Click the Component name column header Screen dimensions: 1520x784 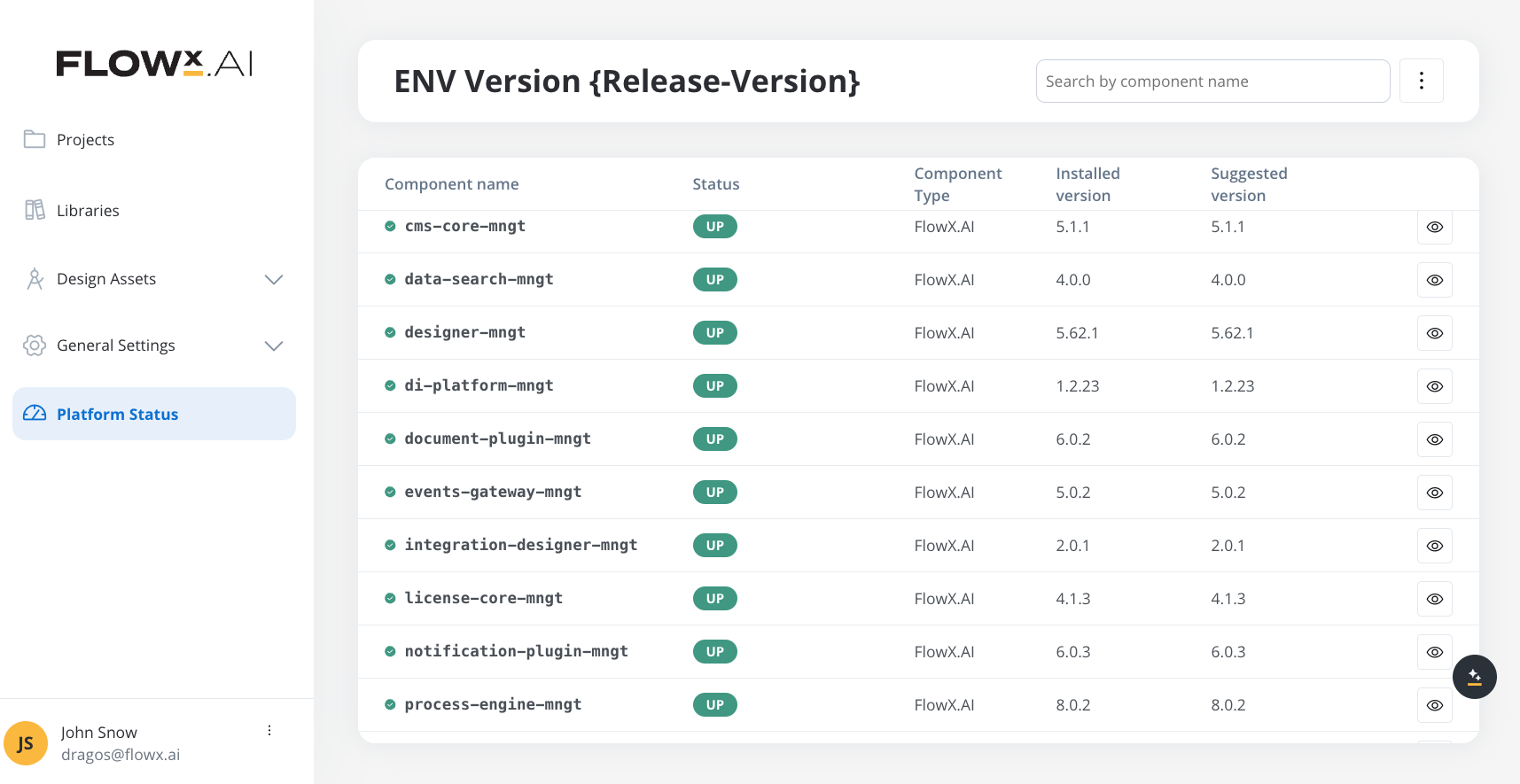452,184
